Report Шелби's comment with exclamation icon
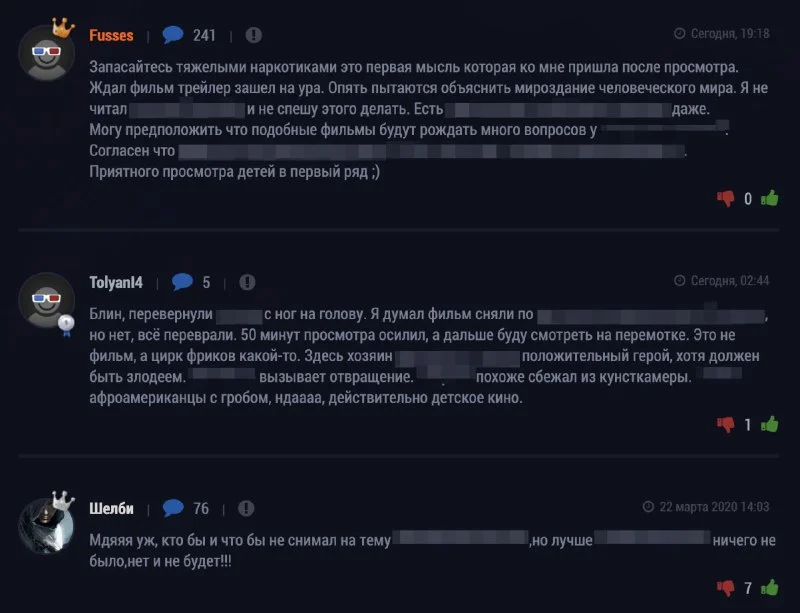 [247, 508]
